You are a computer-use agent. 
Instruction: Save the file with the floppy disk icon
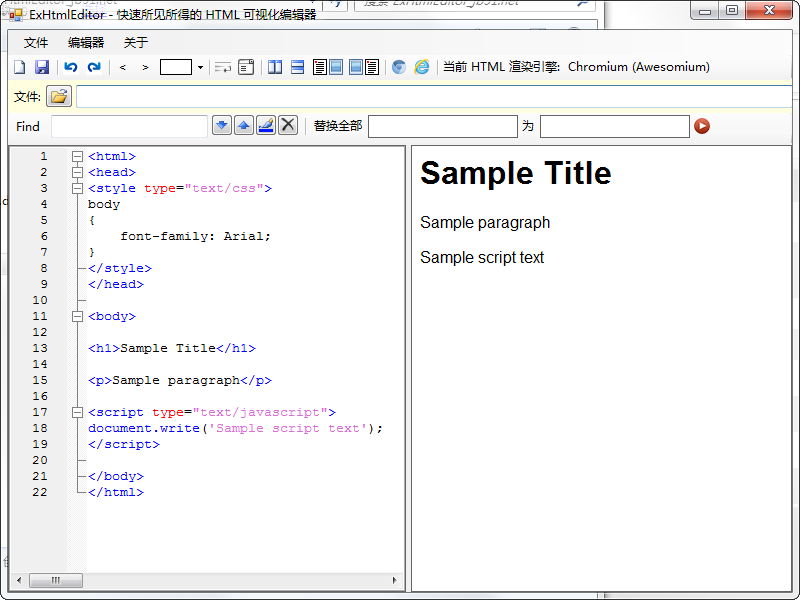pyautogui.click(x=42, y=67)
